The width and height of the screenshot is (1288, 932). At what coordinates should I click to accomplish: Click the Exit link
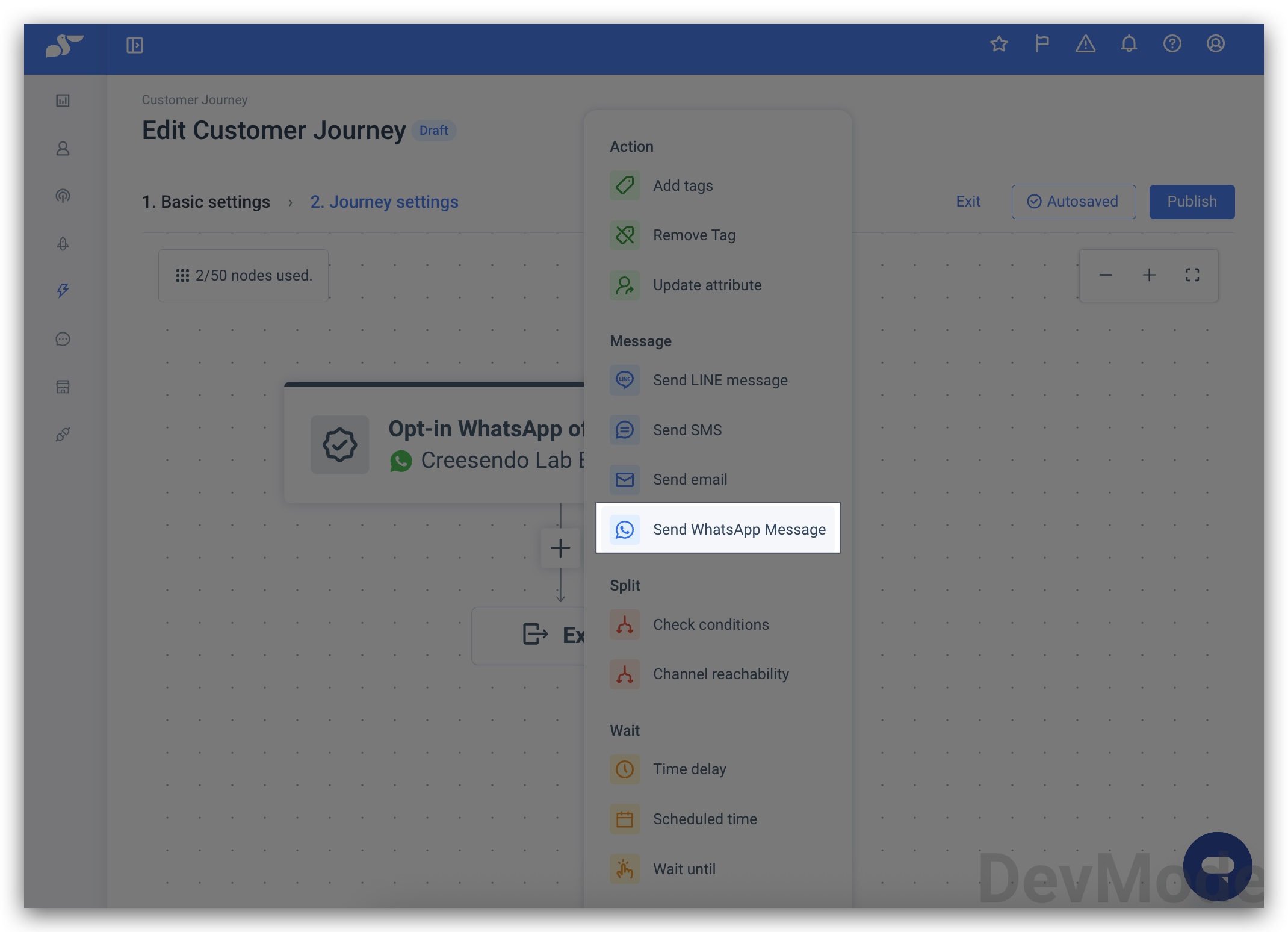pyautogui.click(x=968, y=201)
